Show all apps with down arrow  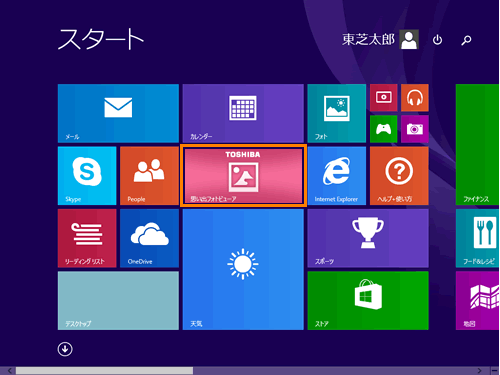(x=65, y=349)
